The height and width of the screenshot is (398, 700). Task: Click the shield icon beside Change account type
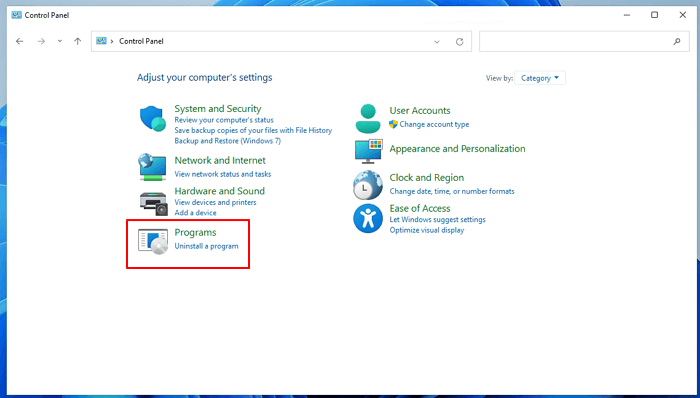pos(393,124)
